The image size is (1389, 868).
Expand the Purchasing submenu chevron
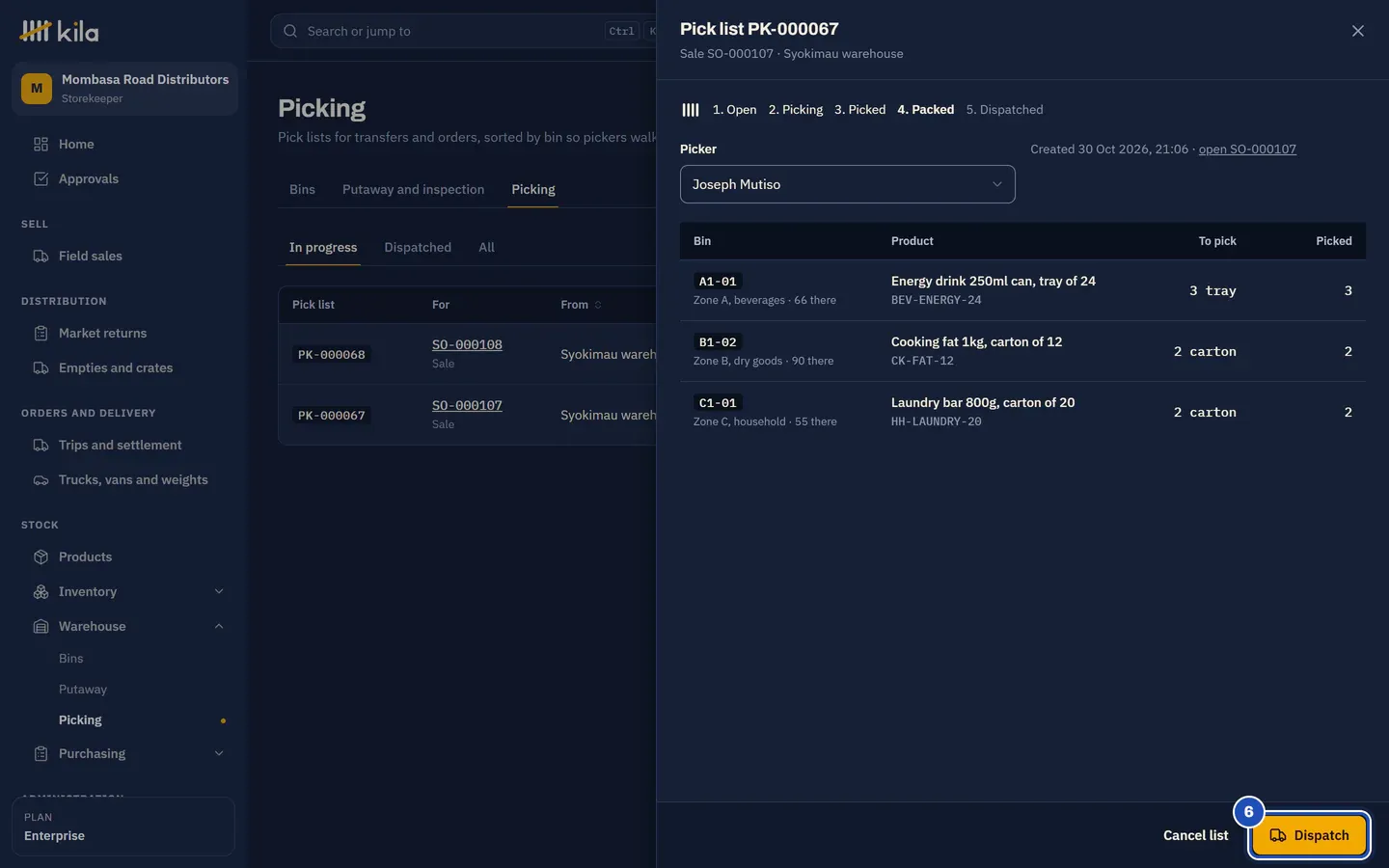click(219, 754)
